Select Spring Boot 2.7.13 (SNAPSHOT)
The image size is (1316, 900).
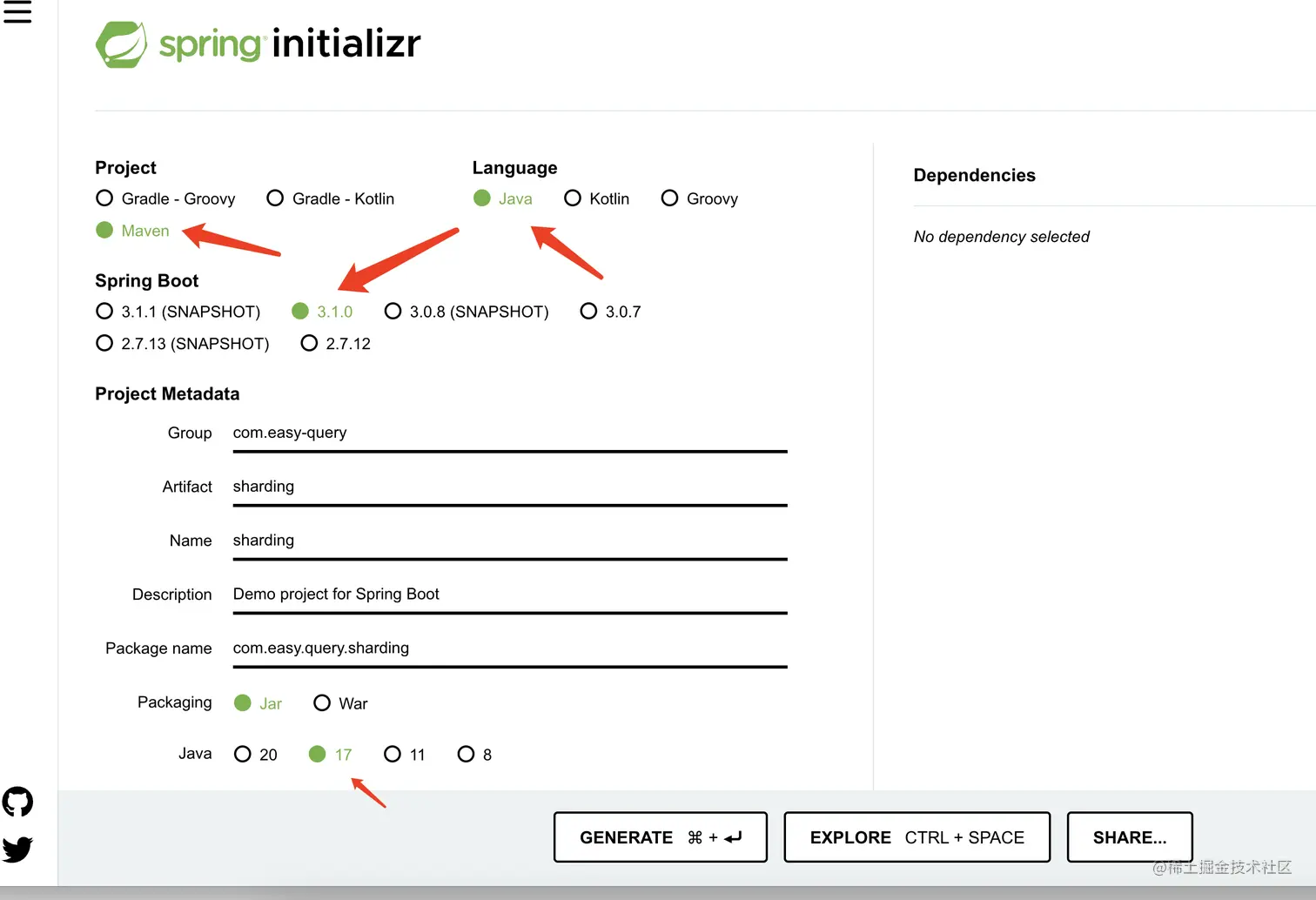coord(182,344)
